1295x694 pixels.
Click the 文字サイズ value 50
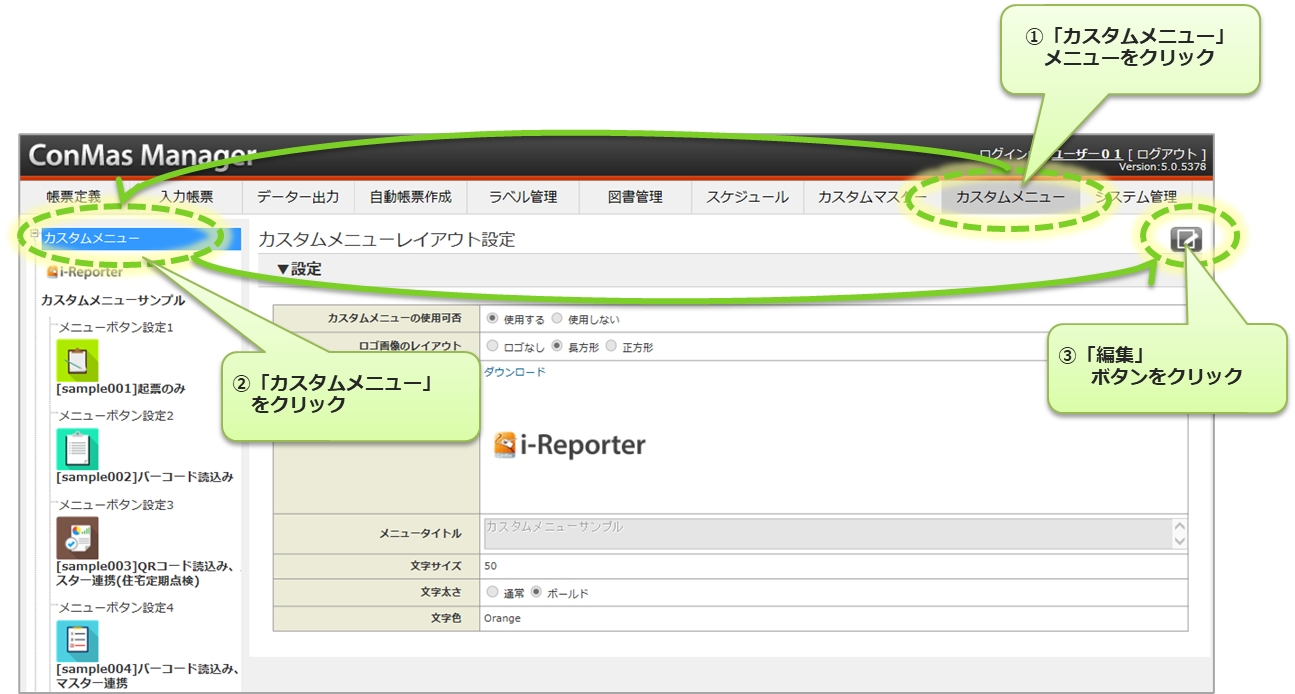[x=490, y=566]
